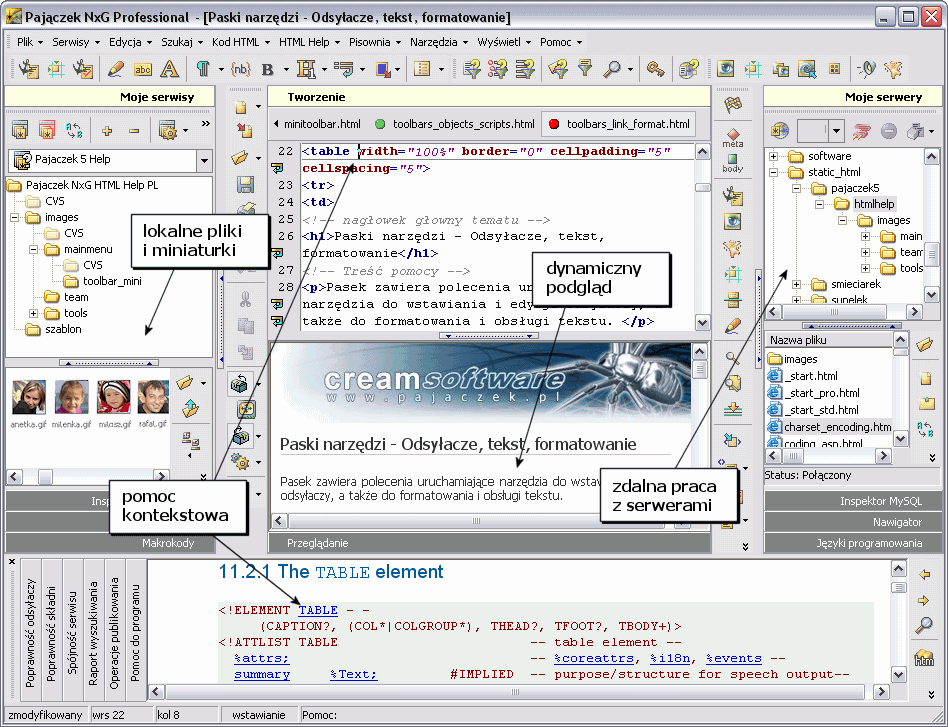948x727 pixels.
Task: Insert body tag with body button
Action: coord(733,163)
